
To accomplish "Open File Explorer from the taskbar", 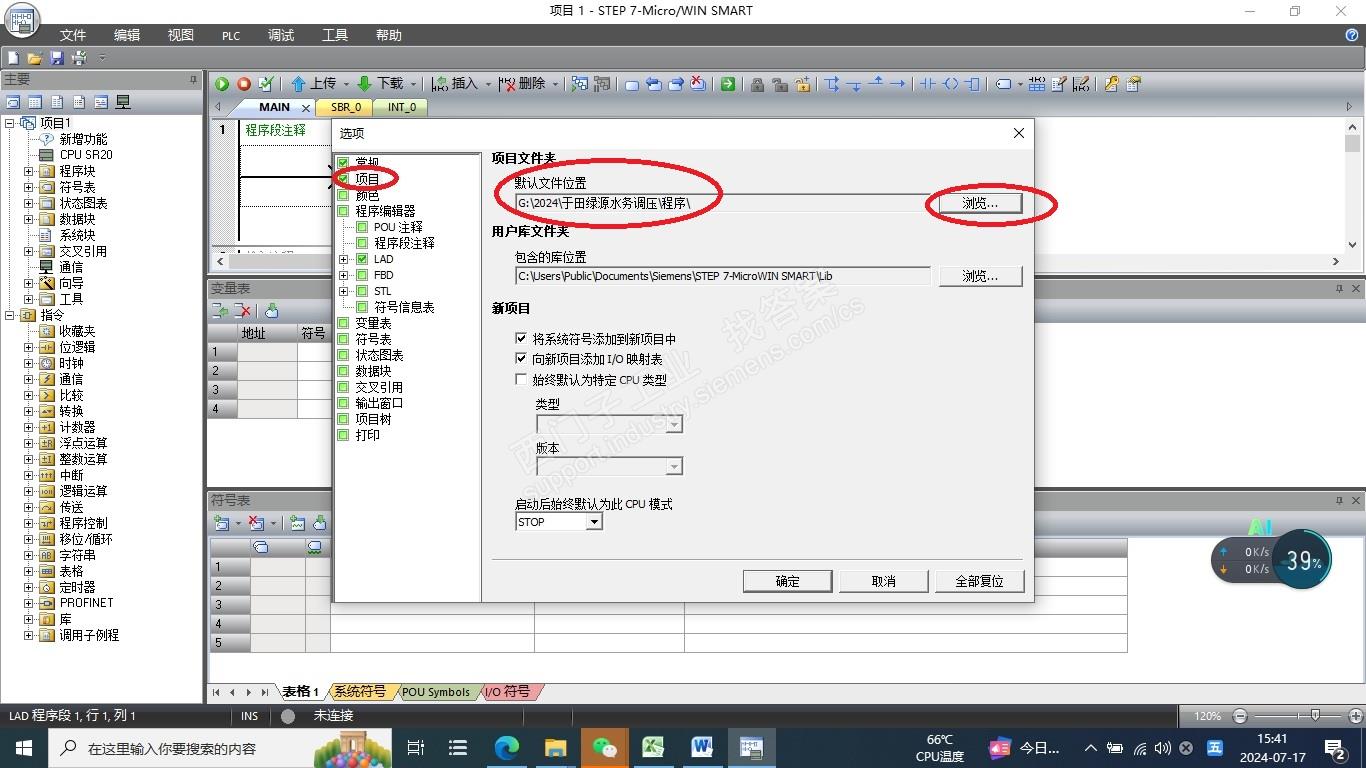I will coord(555,747).
